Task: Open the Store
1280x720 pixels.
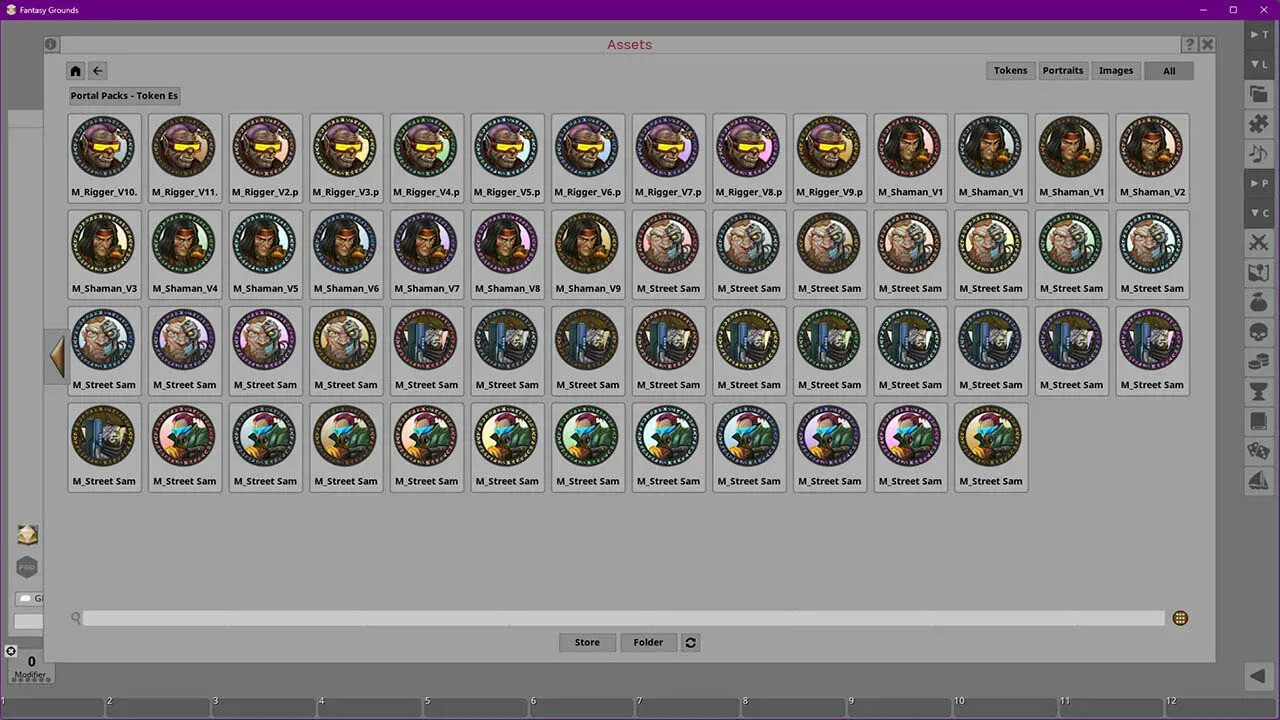Action: (587, 642)
